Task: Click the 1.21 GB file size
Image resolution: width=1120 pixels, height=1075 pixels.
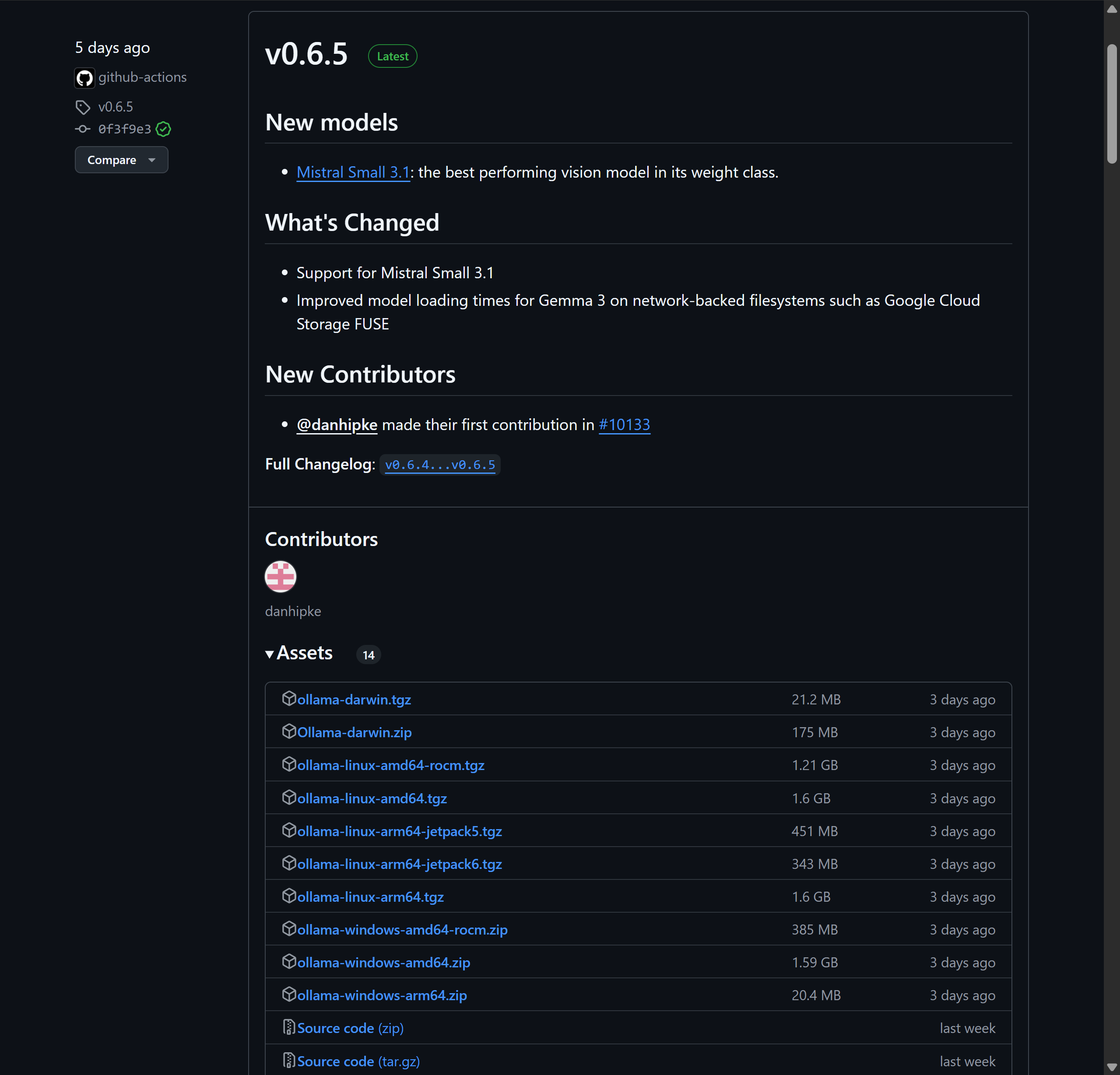Action: point(814,765)
